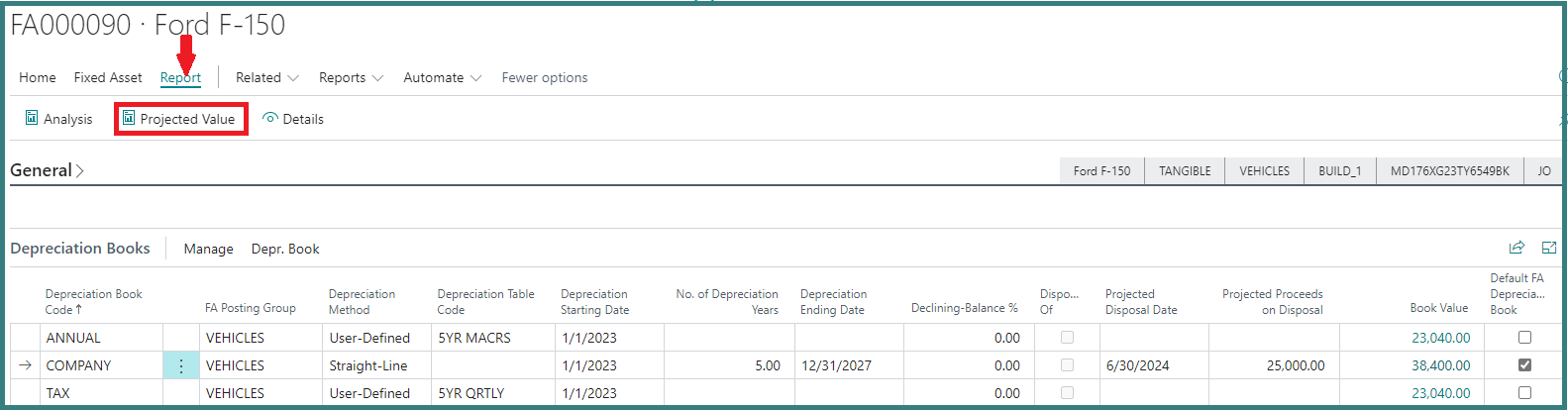Expand the Reports dropdown

tap(351, 77)
